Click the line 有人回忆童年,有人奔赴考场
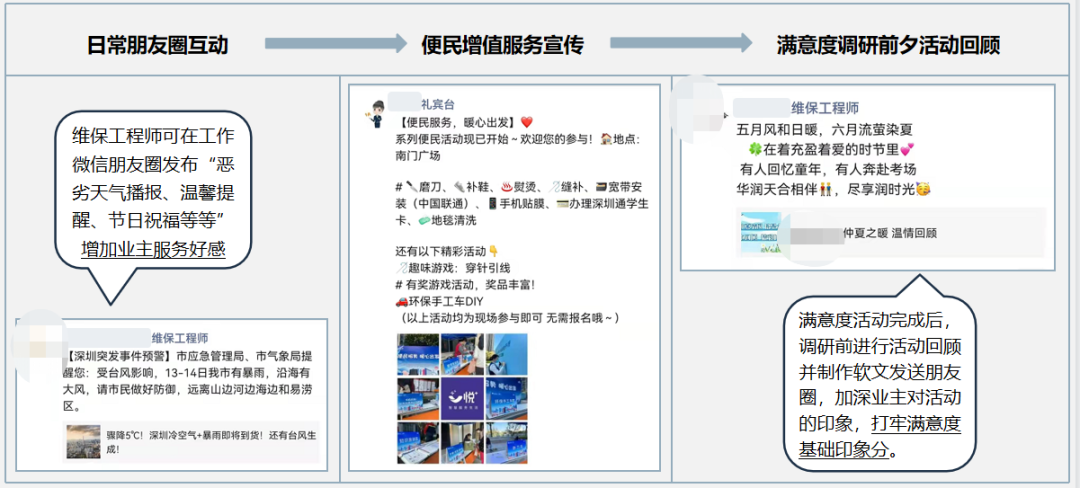The height and width of the screenshot is (488, 1080). (829, 169)
